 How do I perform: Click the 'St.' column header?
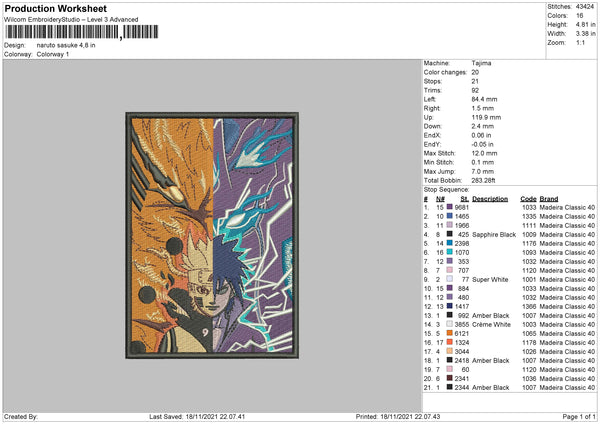coord(465,199)
